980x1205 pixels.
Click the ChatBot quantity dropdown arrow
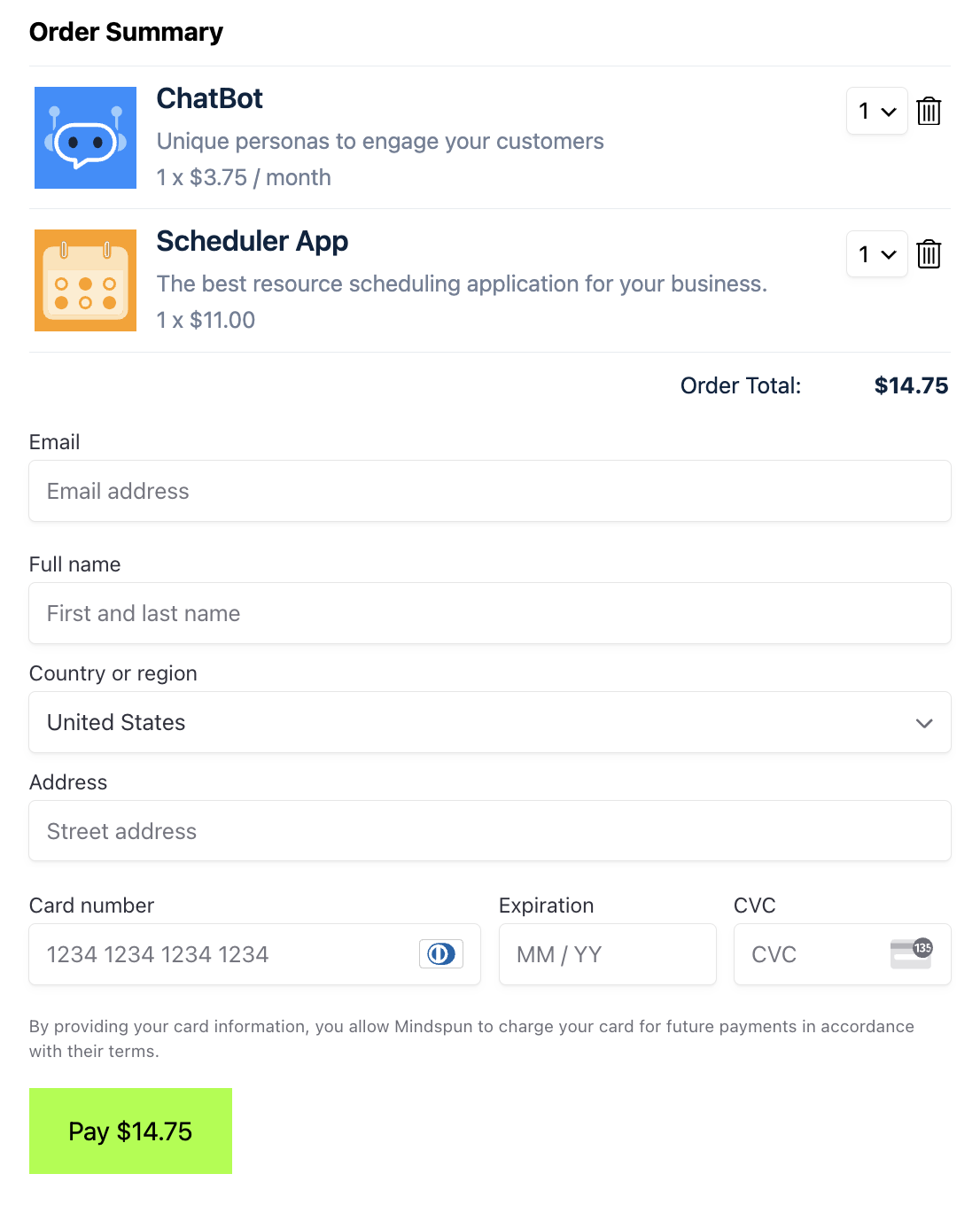889,112
